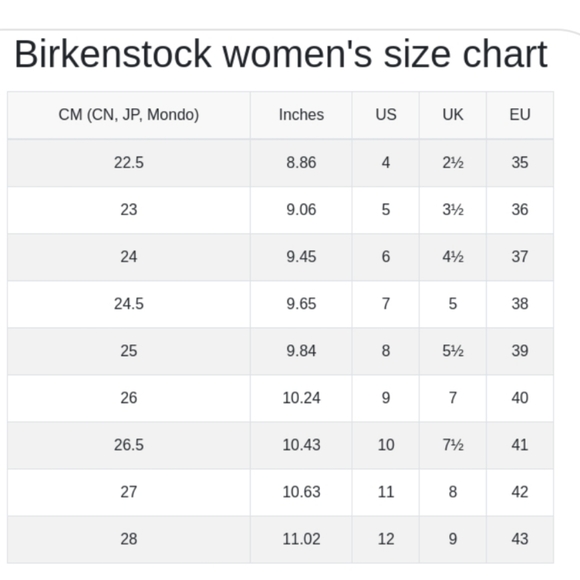Click the US 11 cell
The width and height of the screenshot is (580, 580).
[386, 492]
